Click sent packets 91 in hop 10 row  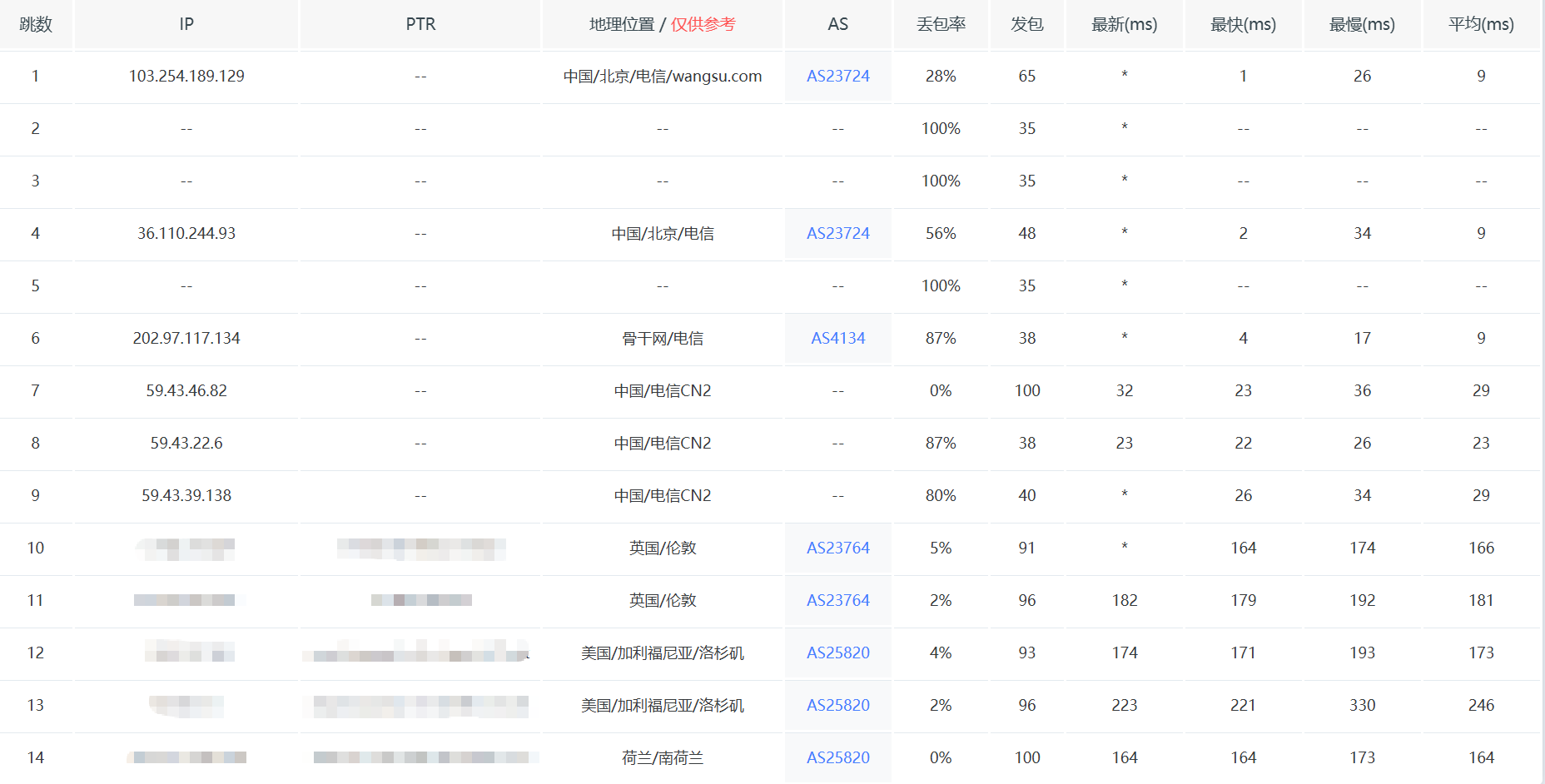1027,548
